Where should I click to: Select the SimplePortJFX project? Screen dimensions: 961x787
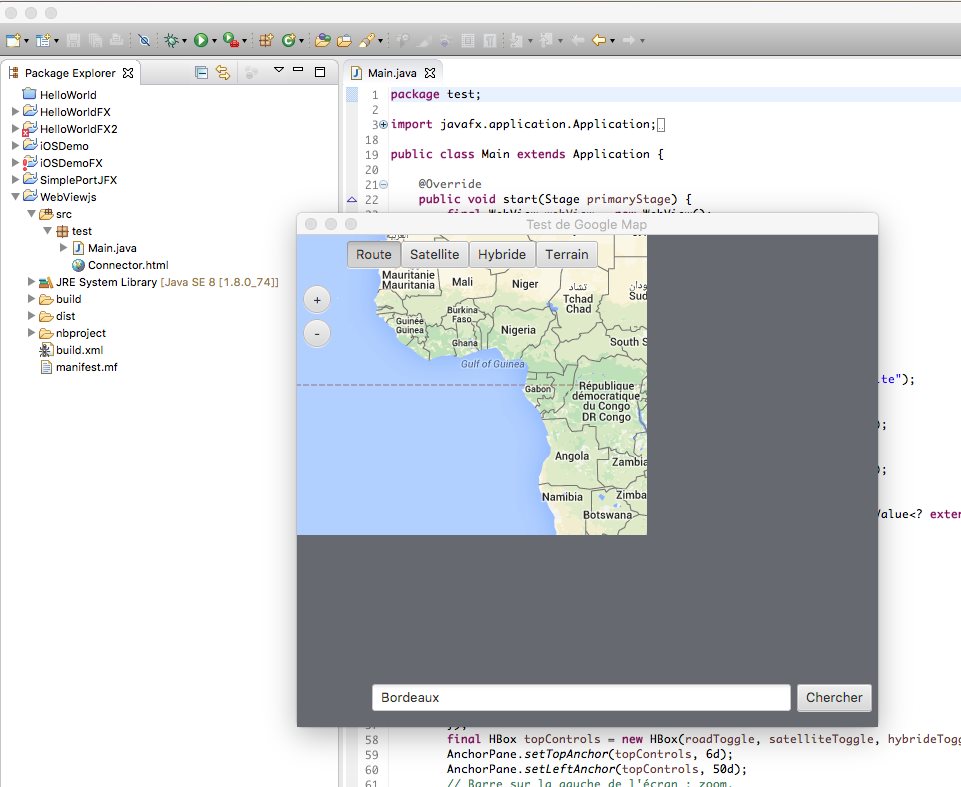[70, 180]
